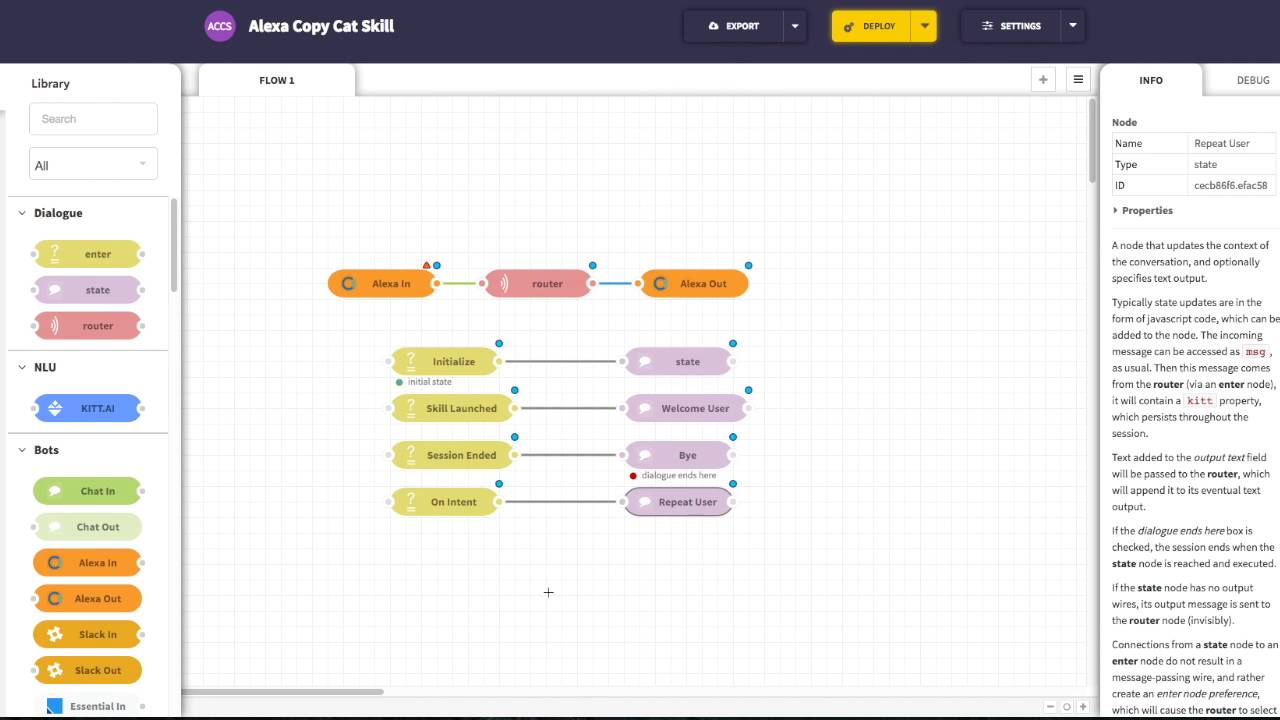Open the Deploy dropdown arrow
Screen dimensions: 1280x720
point(924,26)
